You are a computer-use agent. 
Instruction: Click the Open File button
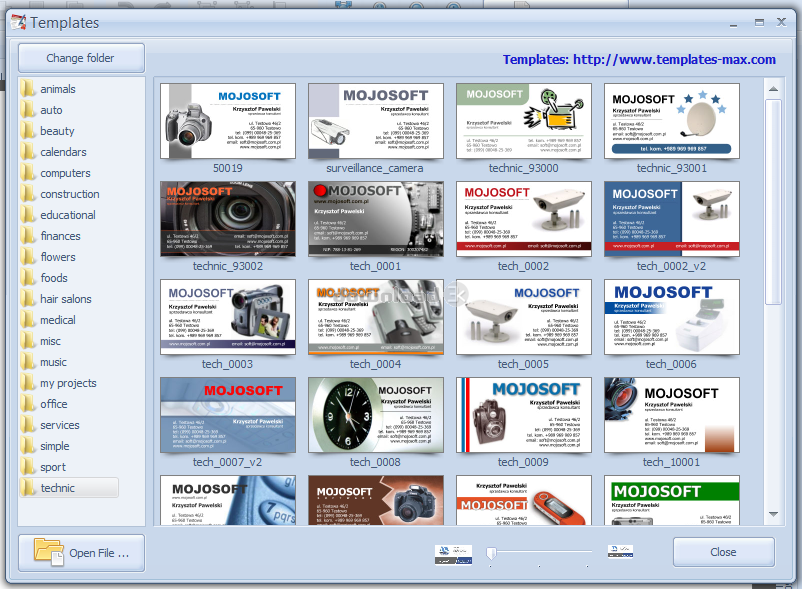(x=81, y=553)
